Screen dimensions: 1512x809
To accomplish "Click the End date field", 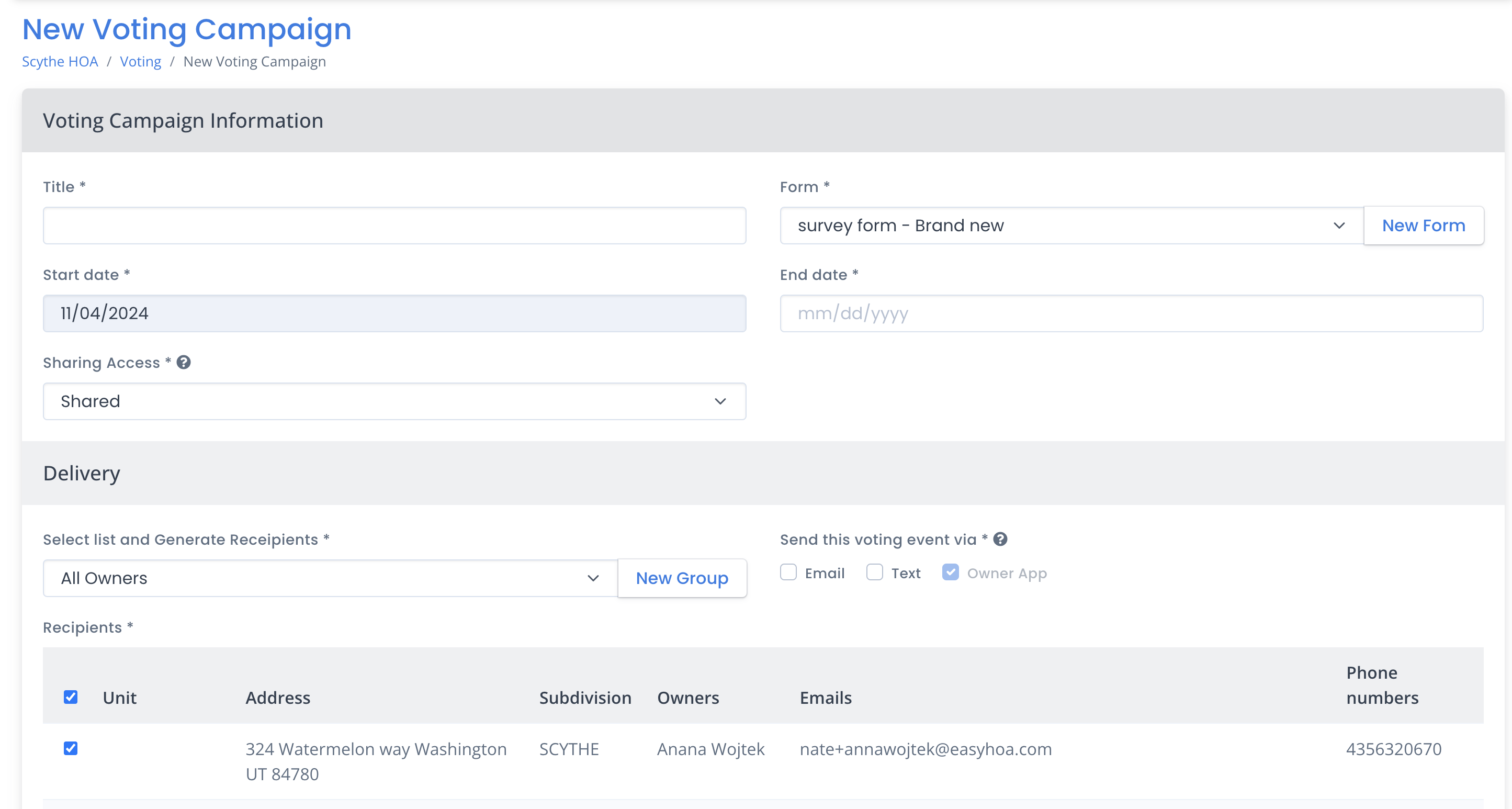I will tap(1131, 313).
